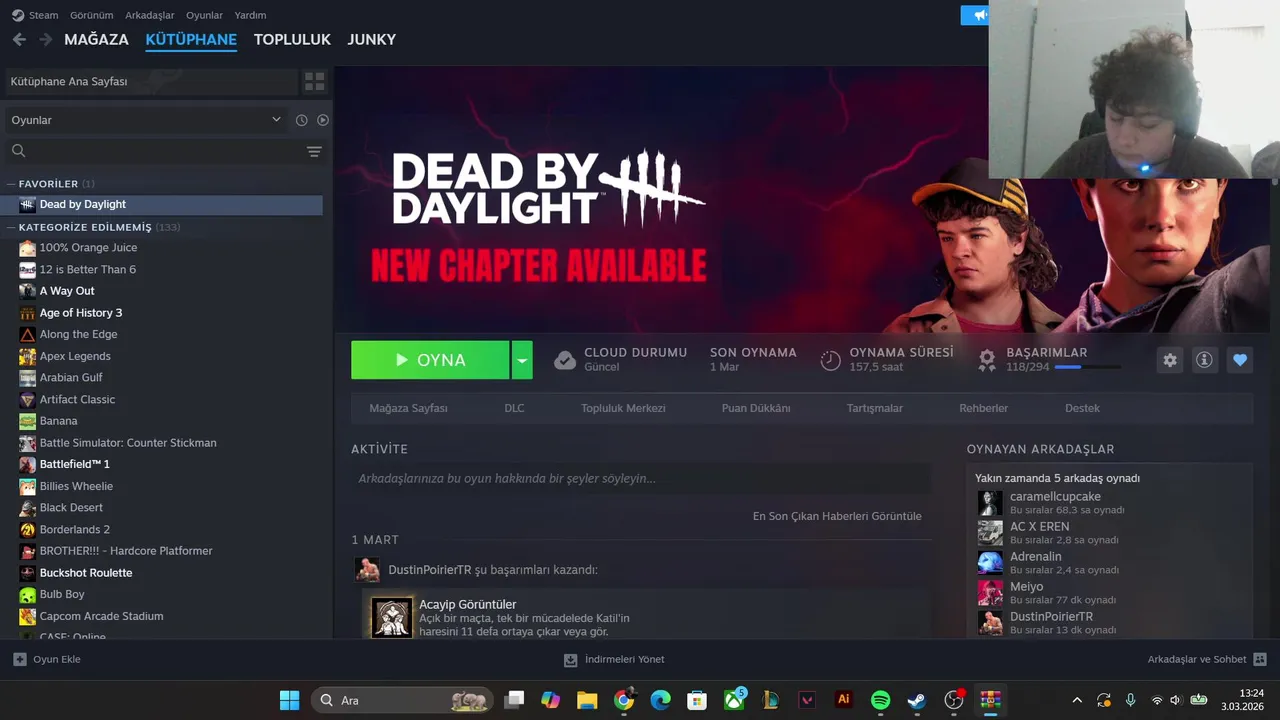
Task: Select Dead by Daylight in favorites
Action: point(164,205)
